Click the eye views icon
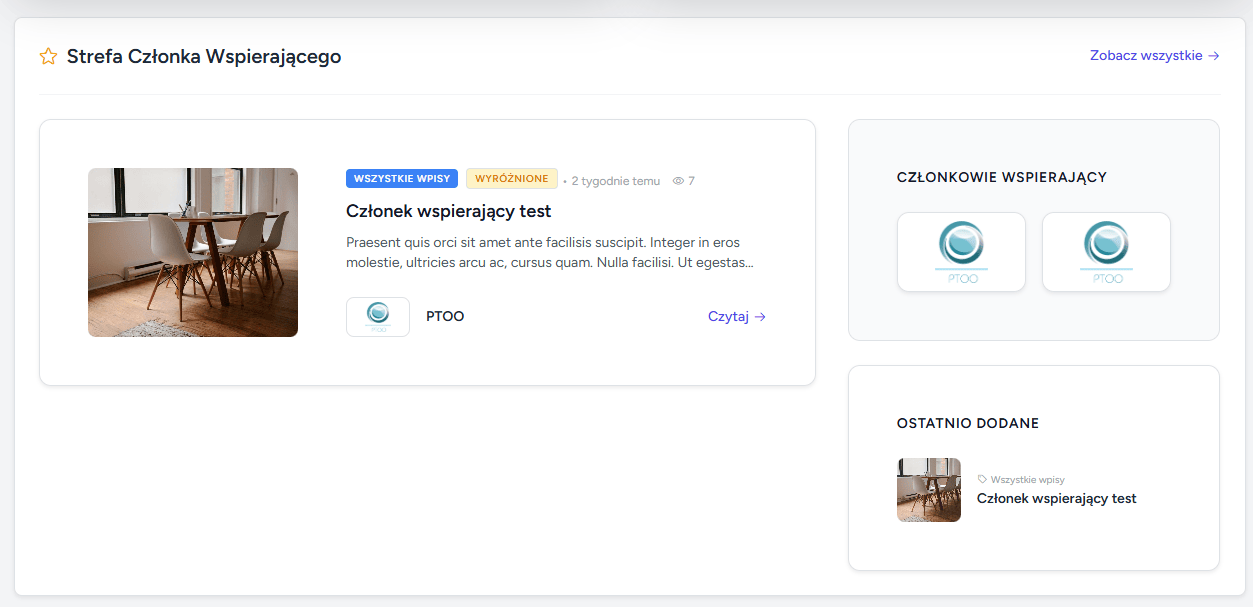This screenshot has width=1253, height=607. (x=678, y=181)
